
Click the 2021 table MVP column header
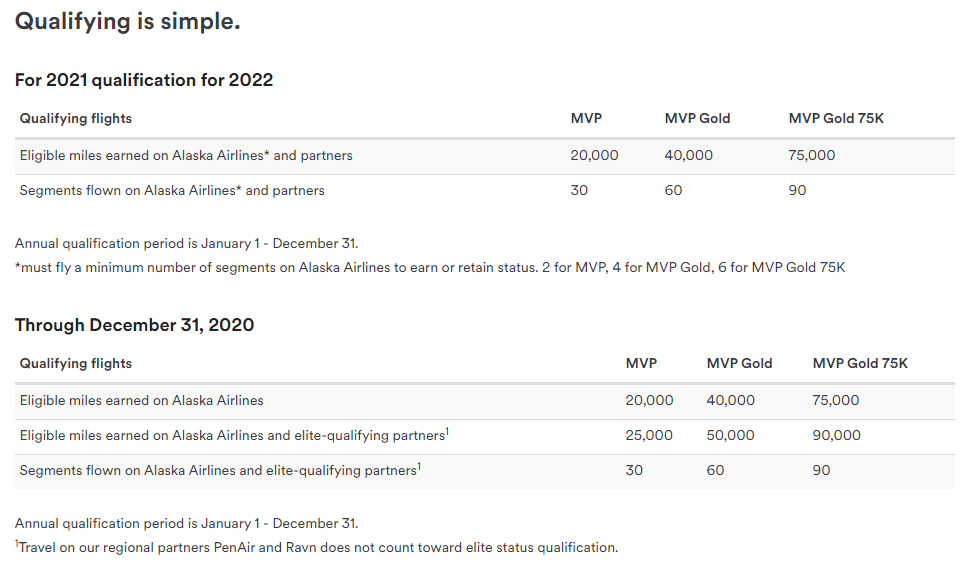tap(586, 118)
